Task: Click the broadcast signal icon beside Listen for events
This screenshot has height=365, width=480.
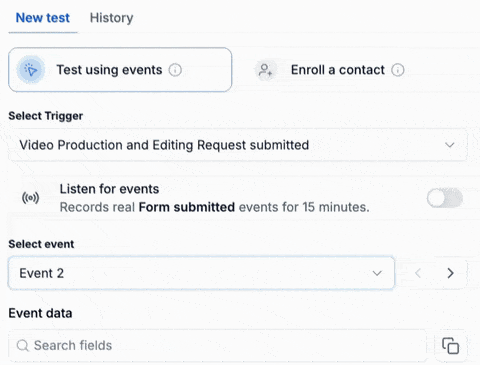Action: [30, 198]
